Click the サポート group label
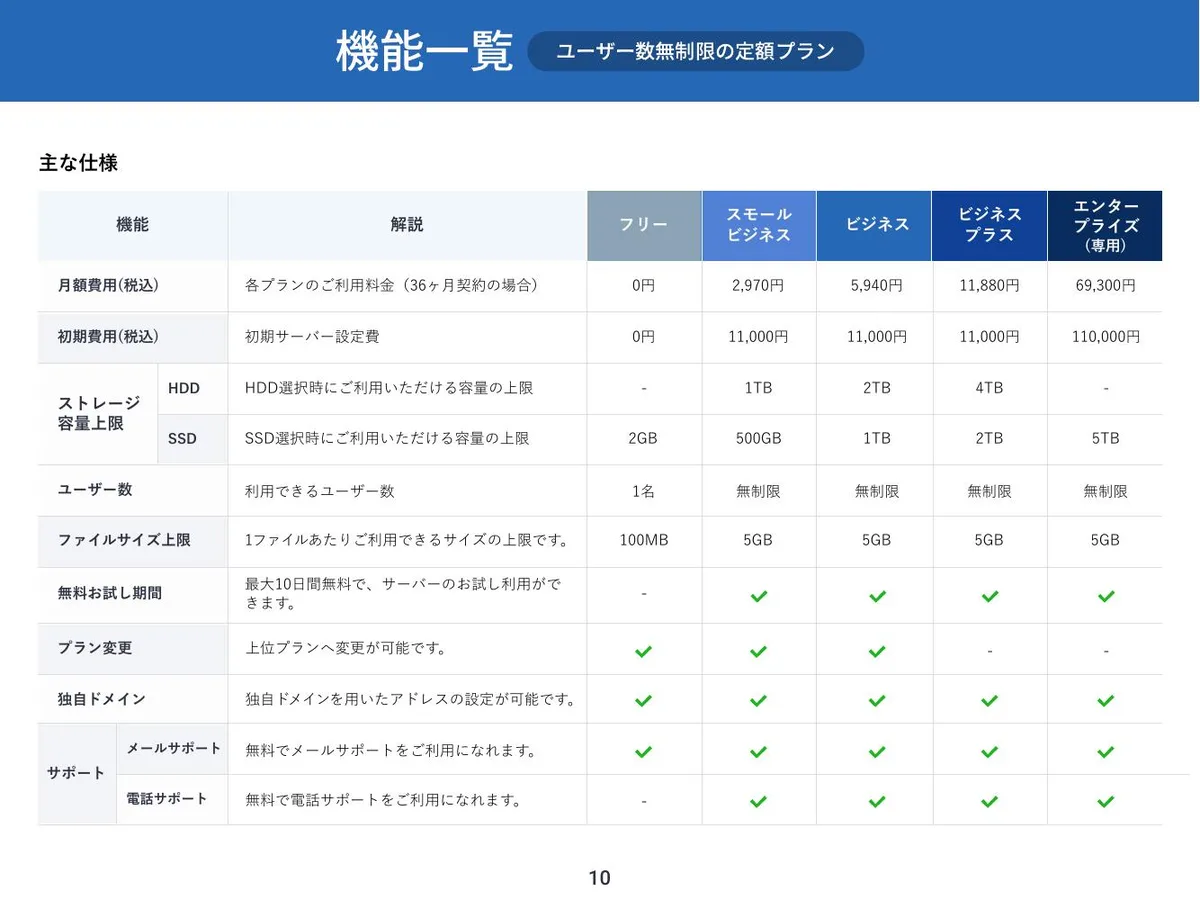The height and width of the screenshot is (900, 1200). point(76,773)
